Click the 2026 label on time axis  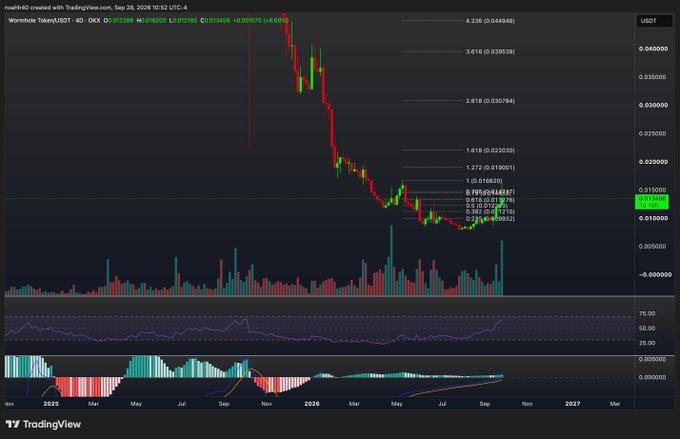312,403
